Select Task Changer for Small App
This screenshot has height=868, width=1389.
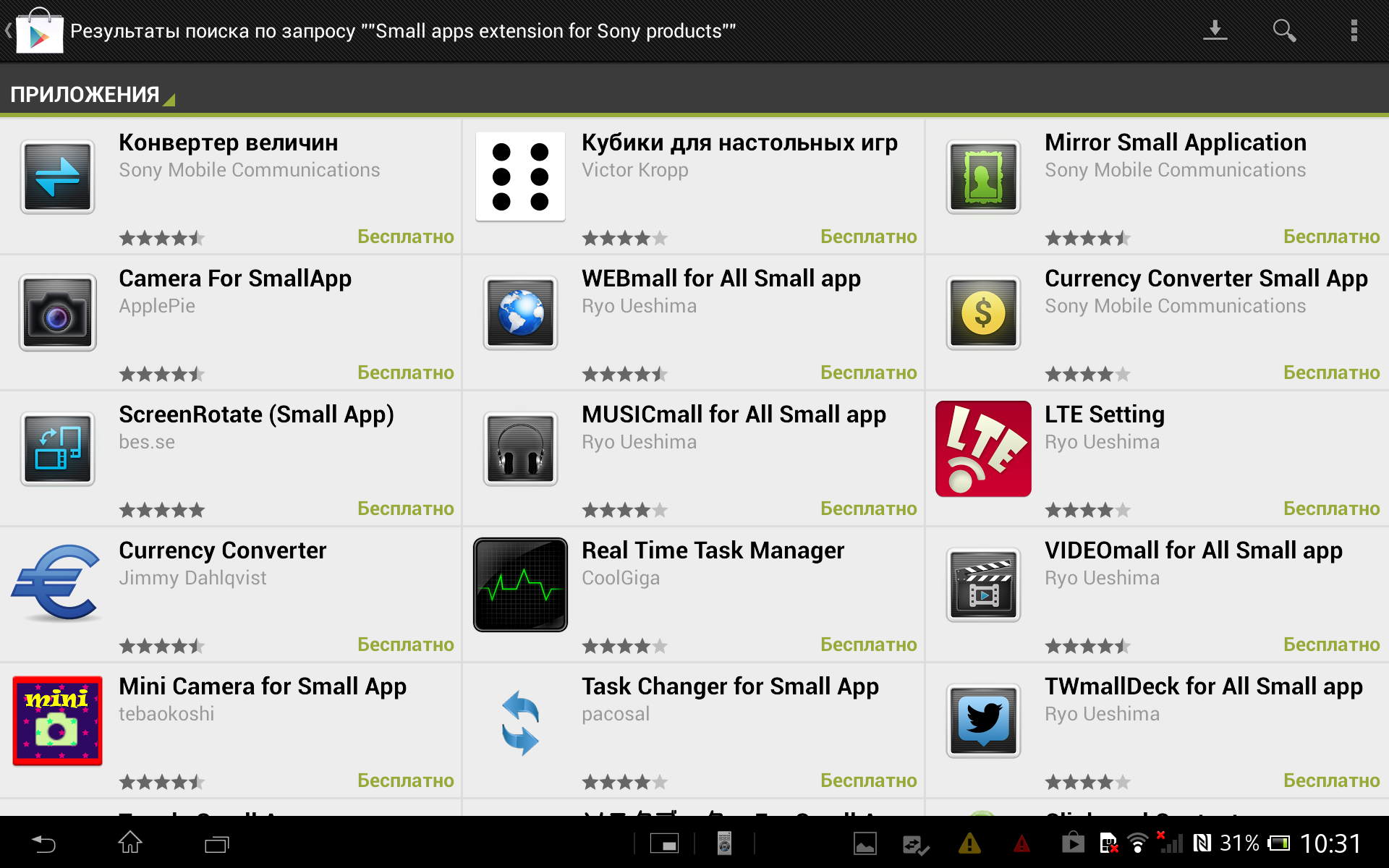[x=729, y=686]
